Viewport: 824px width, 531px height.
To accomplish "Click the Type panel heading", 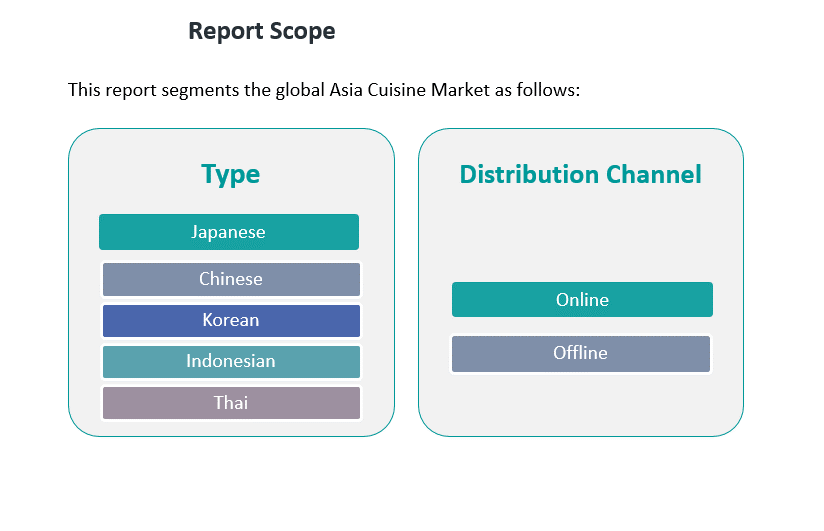I will 230,174.
